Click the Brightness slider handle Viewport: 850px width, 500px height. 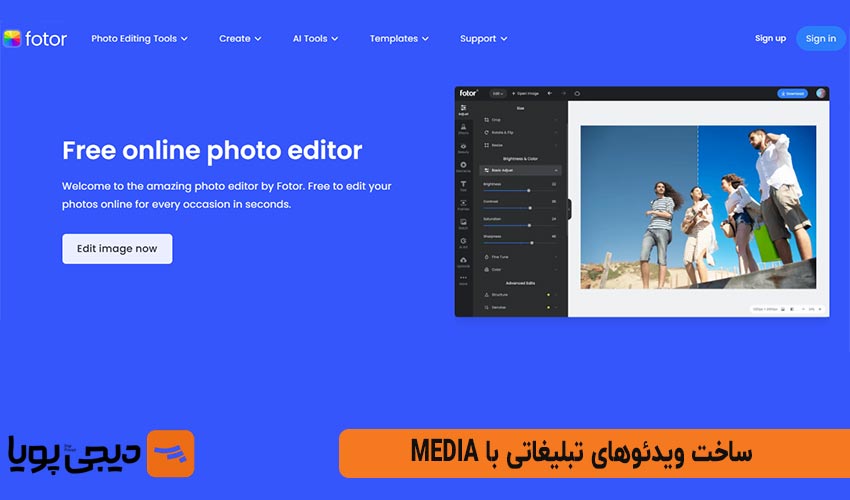pyautogui.click(x=528, y=190)
